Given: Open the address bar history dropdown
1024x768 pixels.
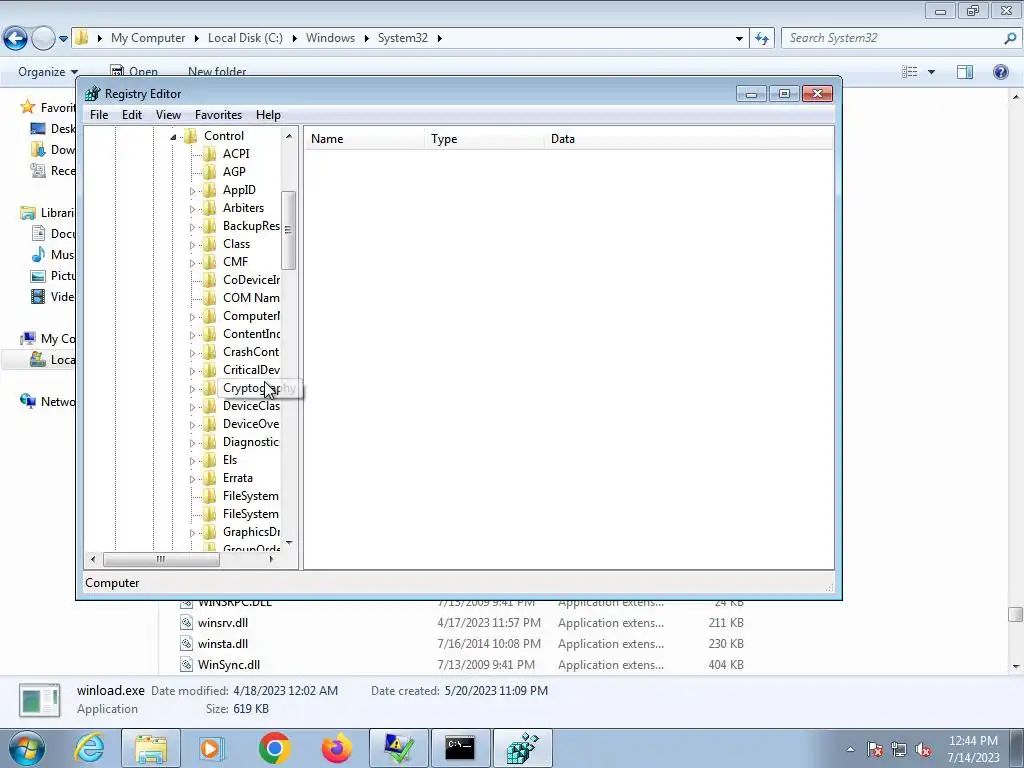Looking at the screenshot, I should click(x=739, y=39).
